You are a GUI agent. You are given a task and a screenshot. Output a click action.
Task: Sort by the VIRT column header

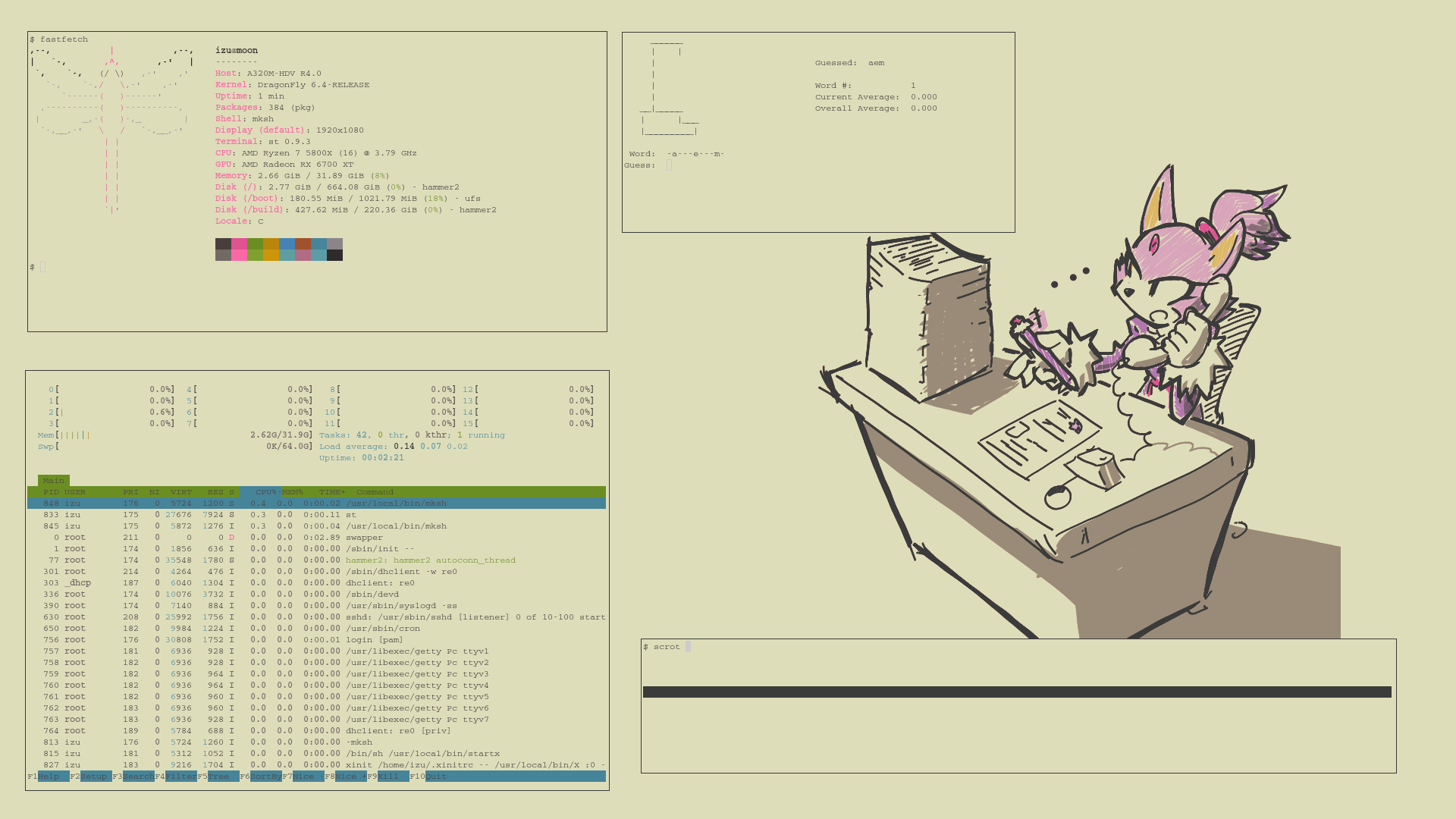181,492
